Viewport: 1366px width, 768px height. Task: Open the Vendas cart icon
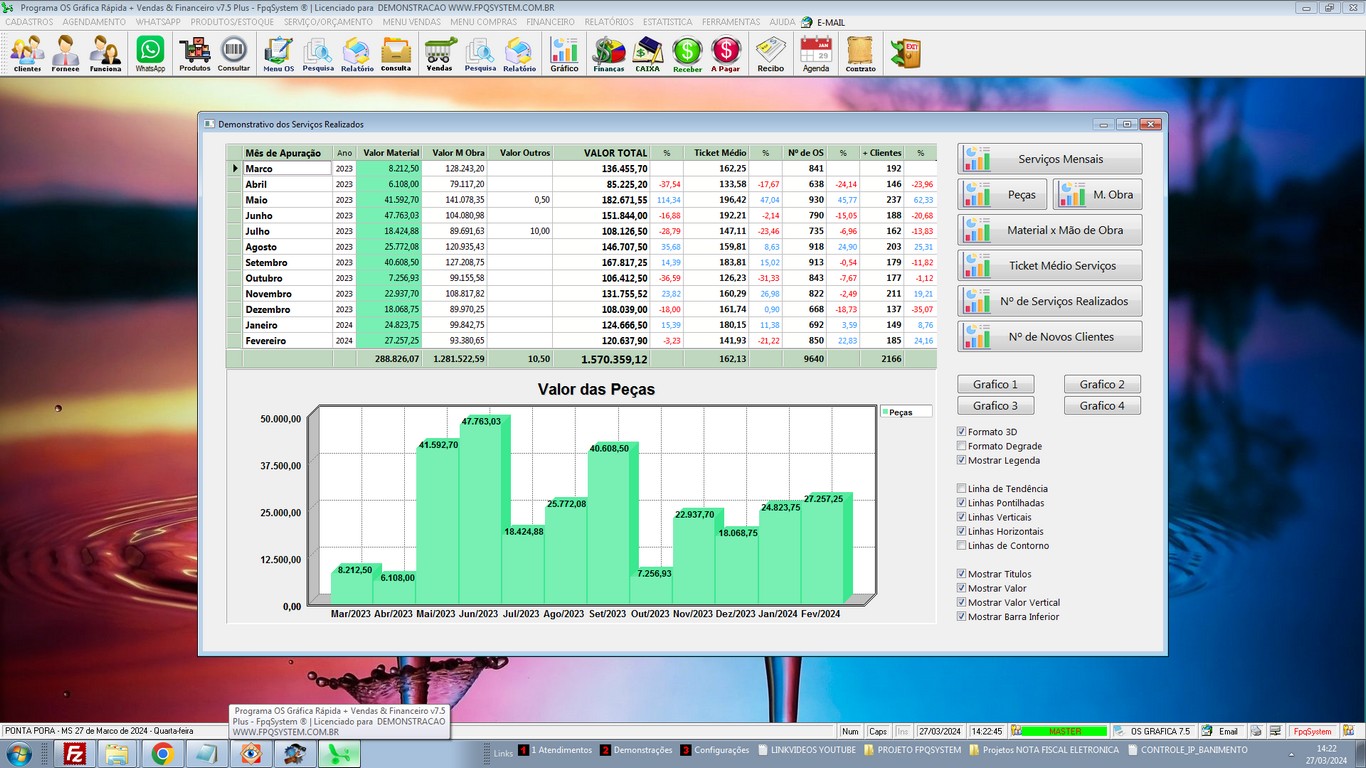coord(440,53)
